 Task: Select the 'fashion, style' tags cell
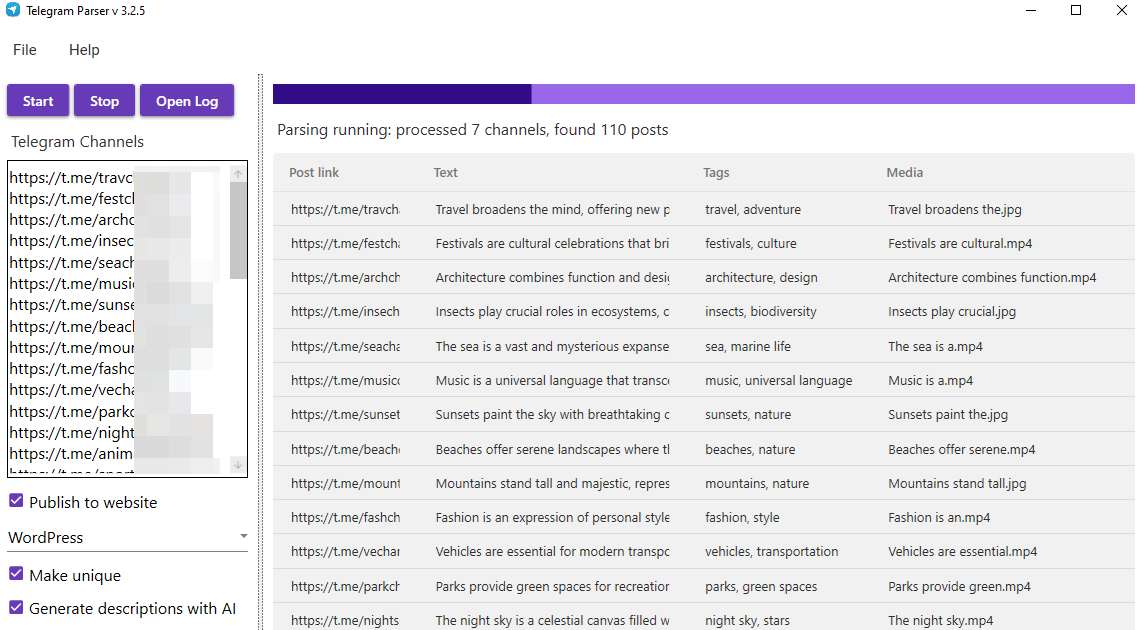coord(742,518)
